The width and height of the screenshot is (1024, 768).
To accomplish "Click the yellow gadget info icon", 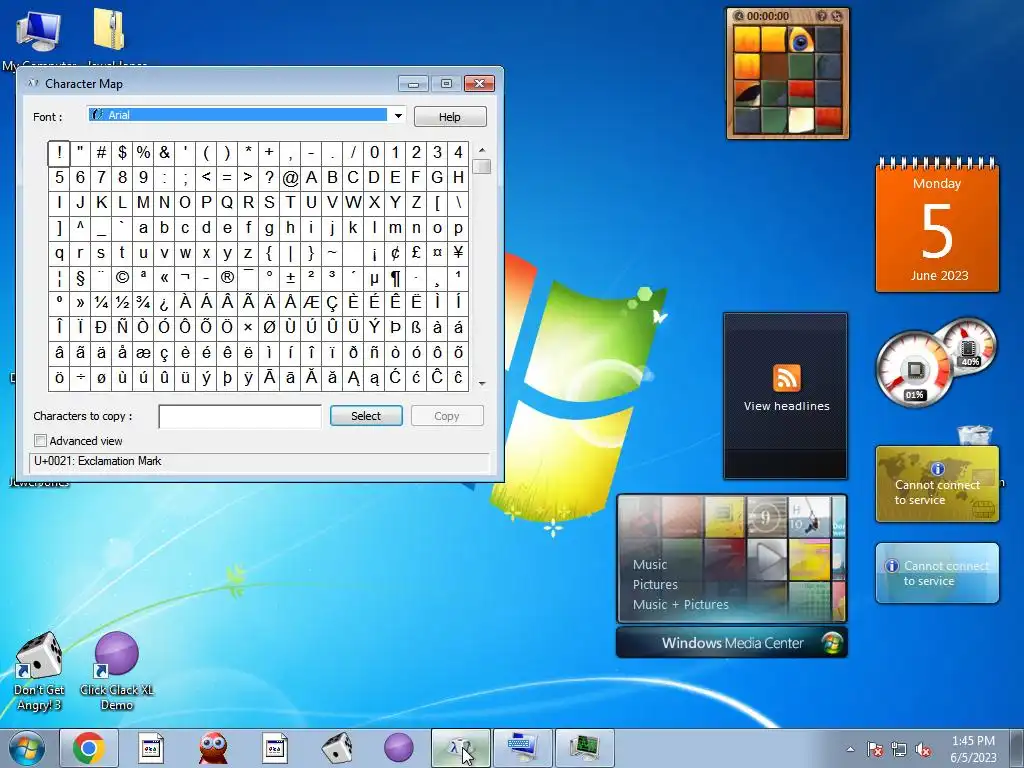I will coord(938,469).
